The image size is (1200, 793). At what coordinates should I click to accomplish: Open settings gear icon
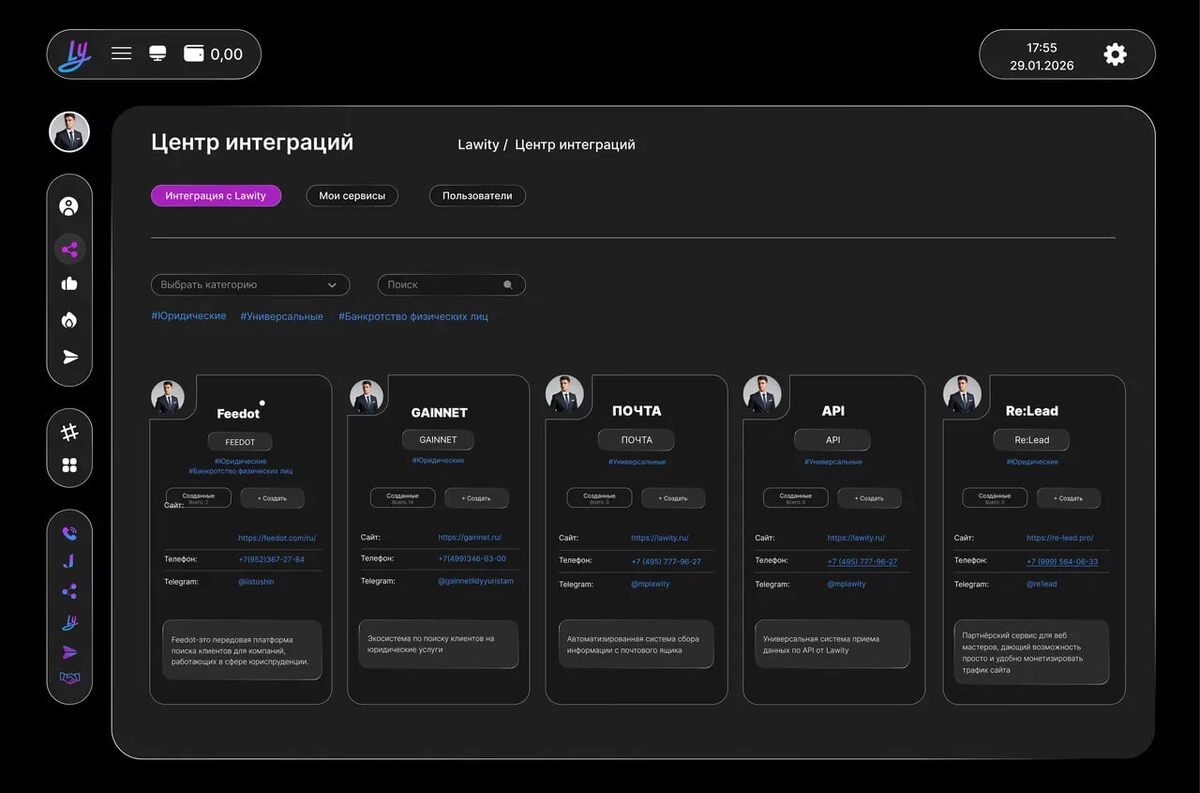(1115, 54)
